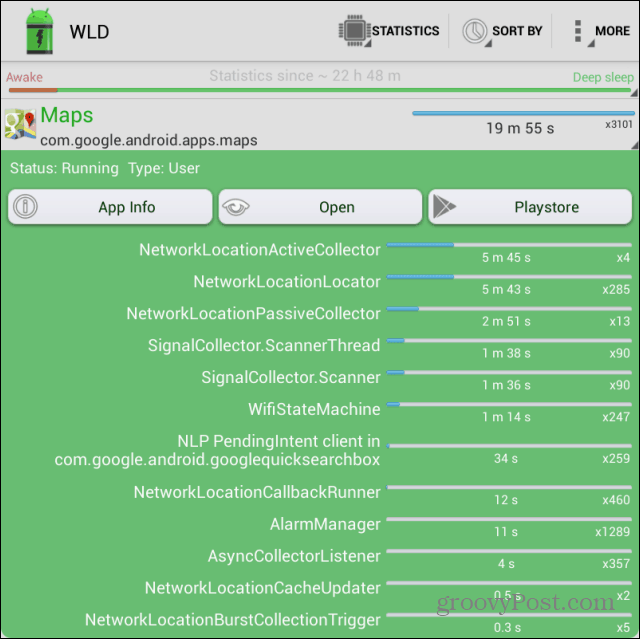Click the x285 count for NetworkLocationLocator
This screenshot has width=640, height=639.
[616, 289]
